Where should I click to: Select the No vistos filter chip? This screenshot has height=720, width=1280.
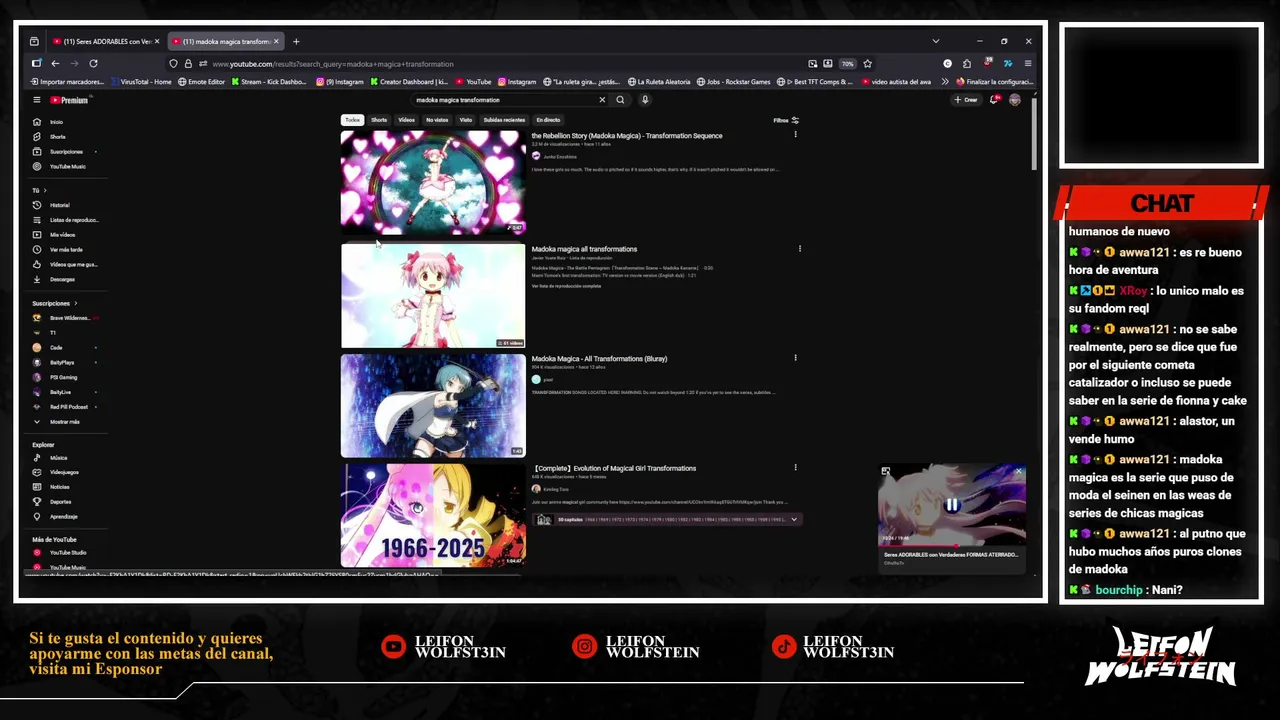tap(437, 120)
